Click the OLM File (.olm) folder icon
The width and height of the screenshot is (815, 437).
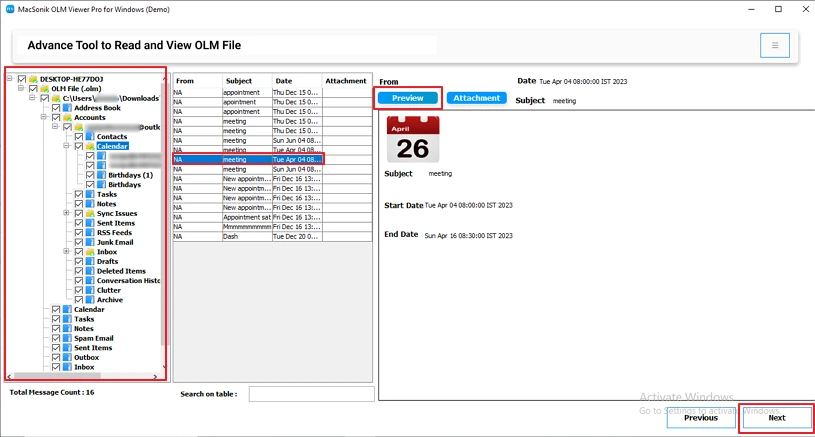click(45, 89)
